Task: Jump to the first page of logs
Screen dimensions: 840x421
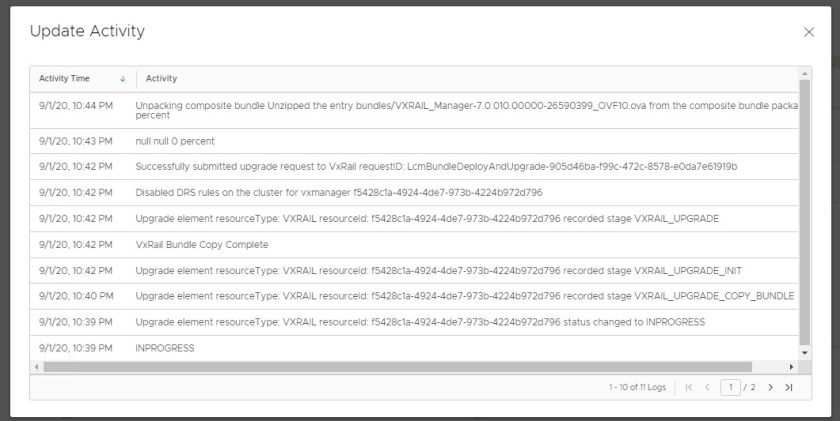Action: [x=688, y=387]
